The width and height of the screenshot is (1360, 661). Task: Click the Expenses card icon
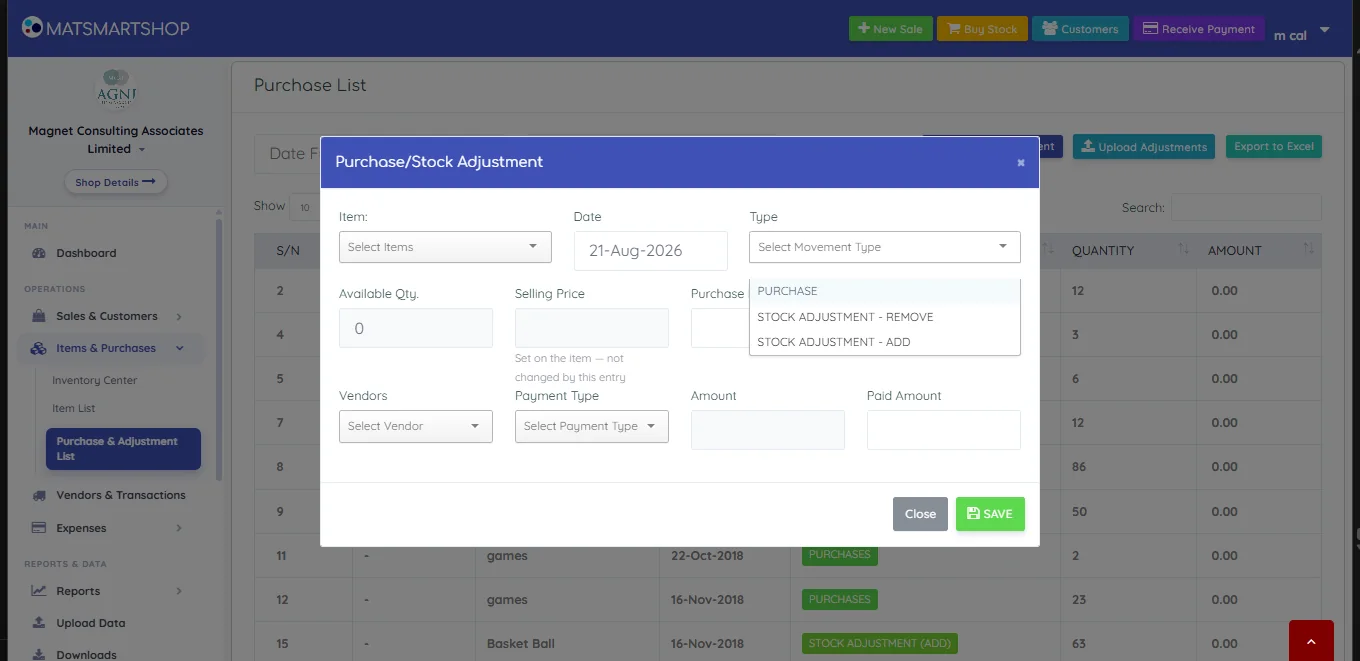39,528
